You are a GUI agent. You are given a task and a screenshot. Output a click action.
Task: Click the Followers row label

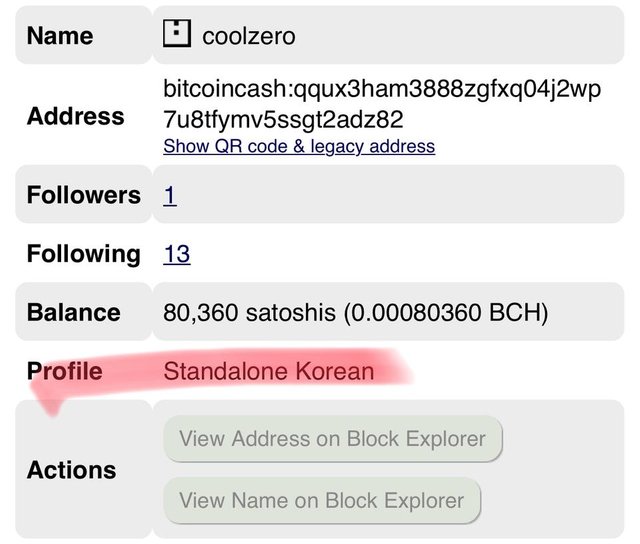tap(84, 195)
